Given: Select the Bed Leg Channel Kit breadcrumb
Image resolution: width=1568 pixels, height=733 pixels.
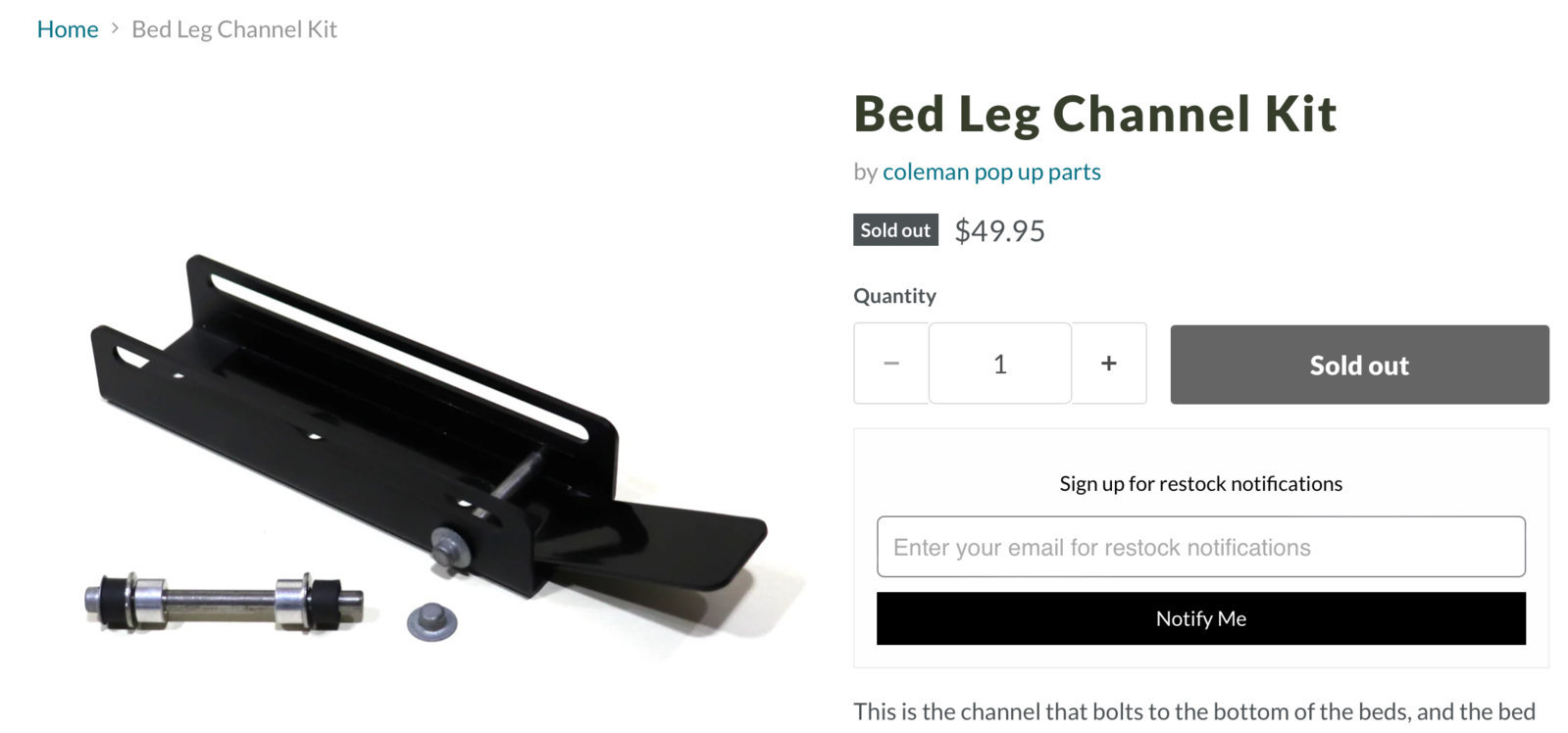Looking at the screenshot, I should (234, 29).
